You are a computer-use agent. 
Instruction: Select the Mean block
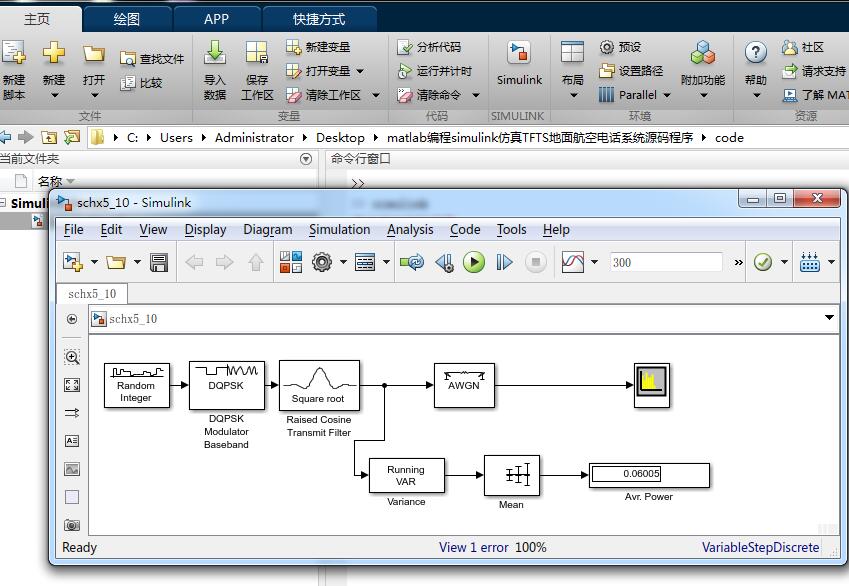point(512,476)
